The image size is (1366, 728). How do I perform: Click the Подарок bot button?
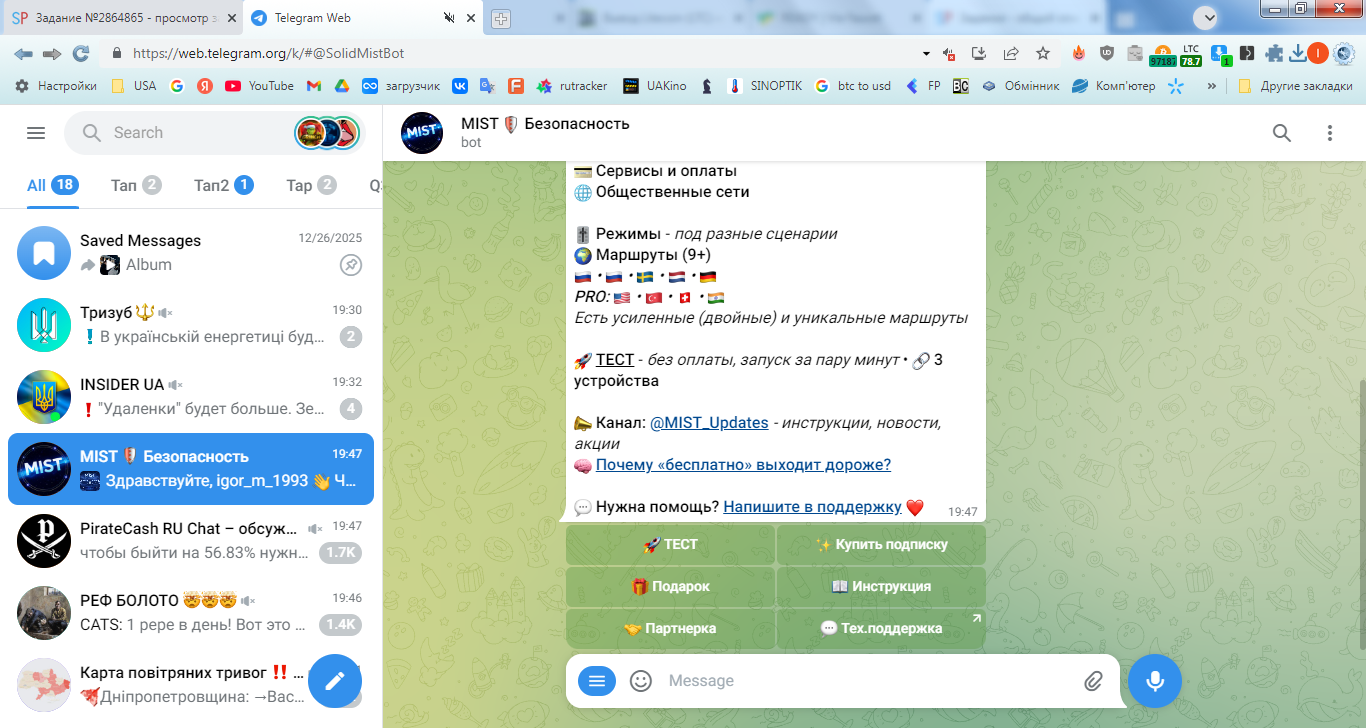click(670, 587)
